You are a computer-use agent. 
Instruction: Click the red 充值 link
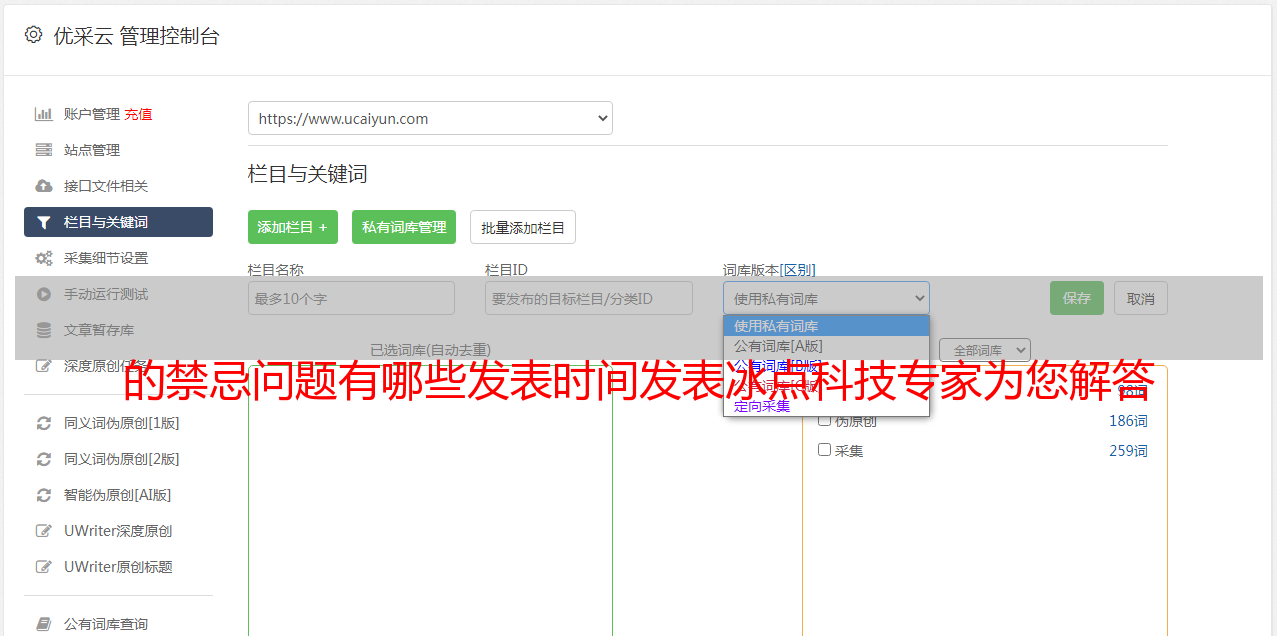tap(138, 114)
